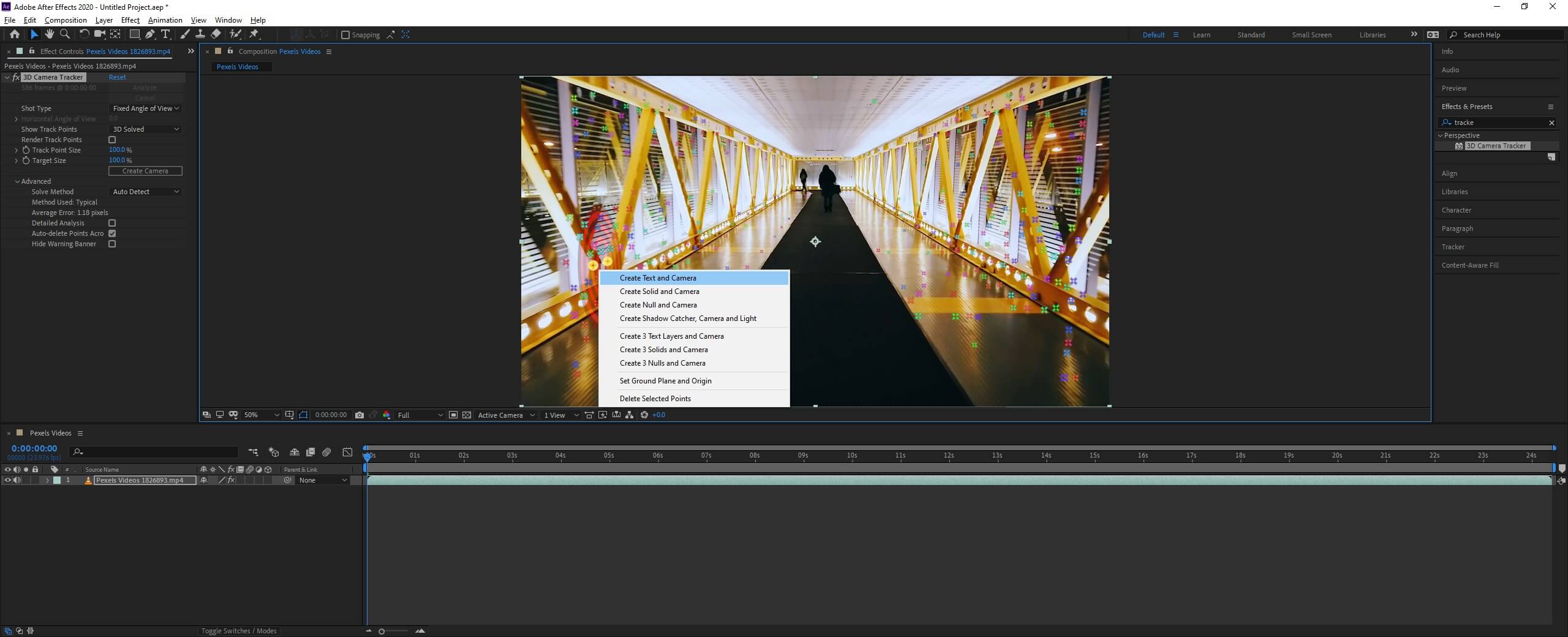Choose Create Null and Camera
This screenshot has height=637, width=1568.
(658, 305)
